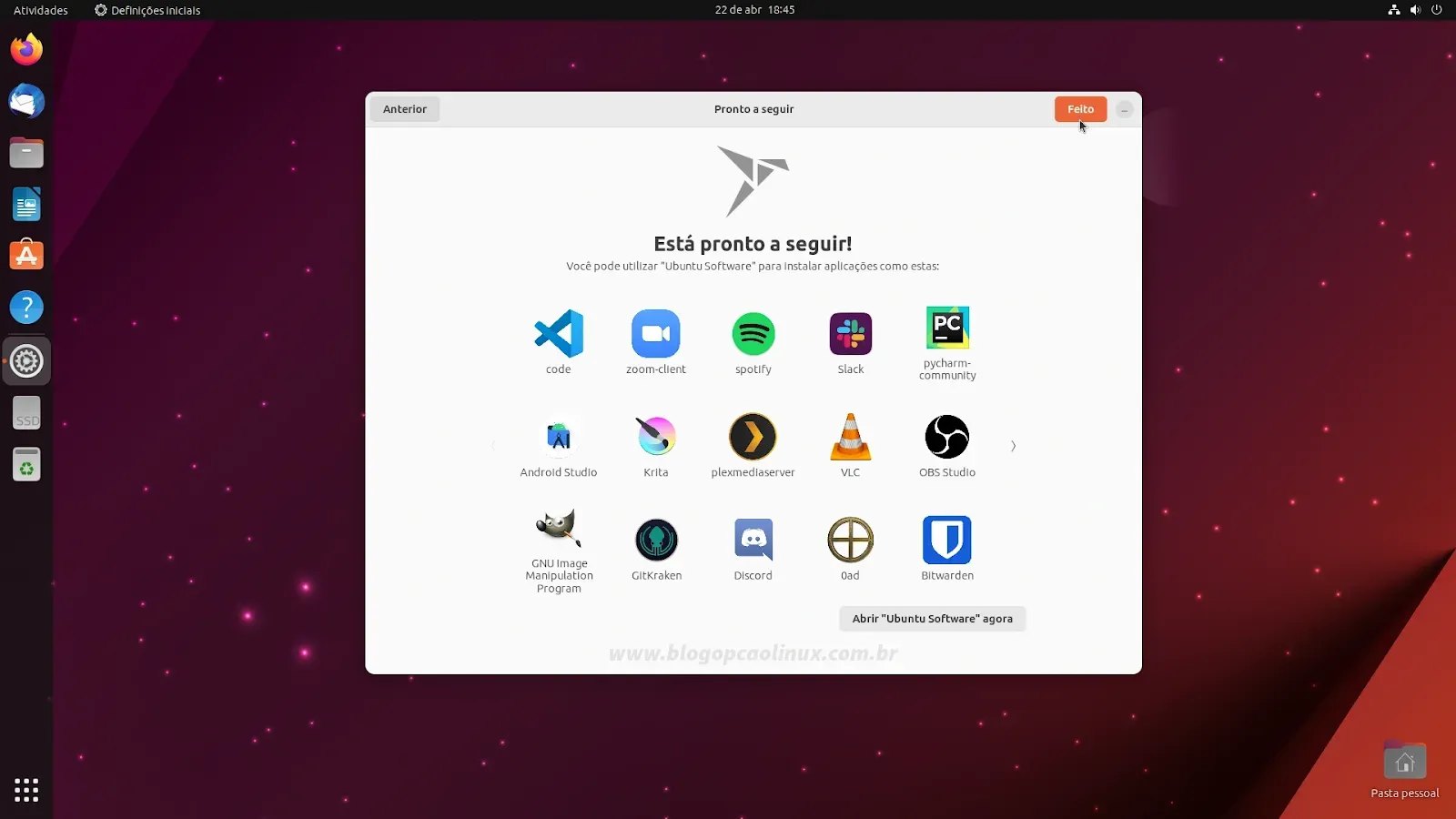Show all applications grid
1456x819 pixels.
point(26,790)
